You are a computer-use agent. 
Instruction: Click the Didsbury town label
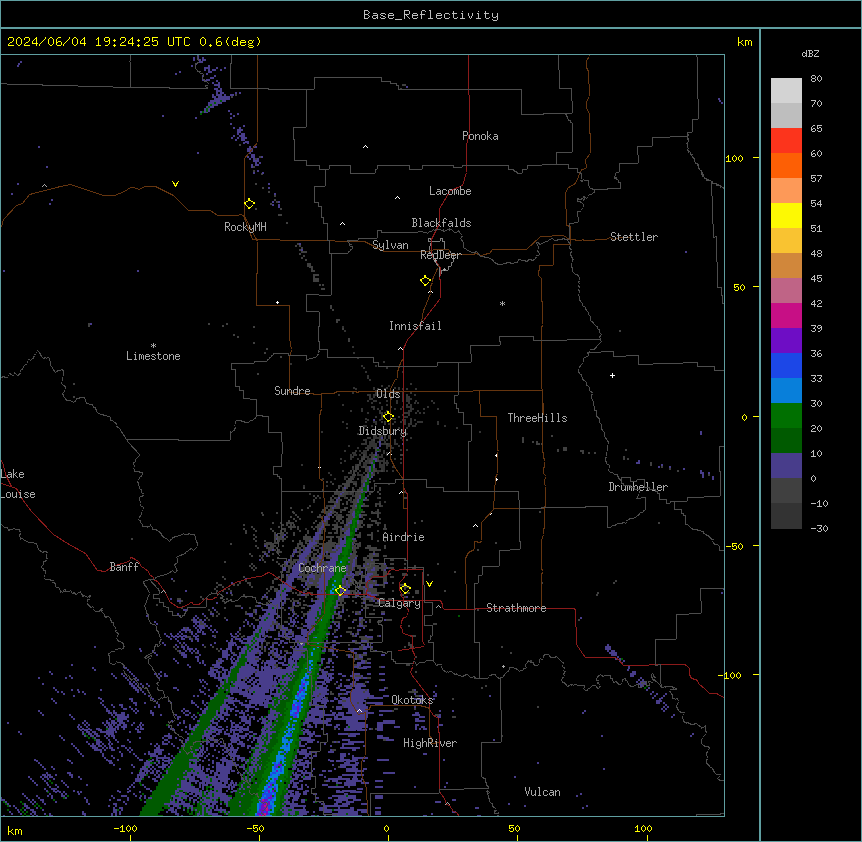click(x=383, y=431)
